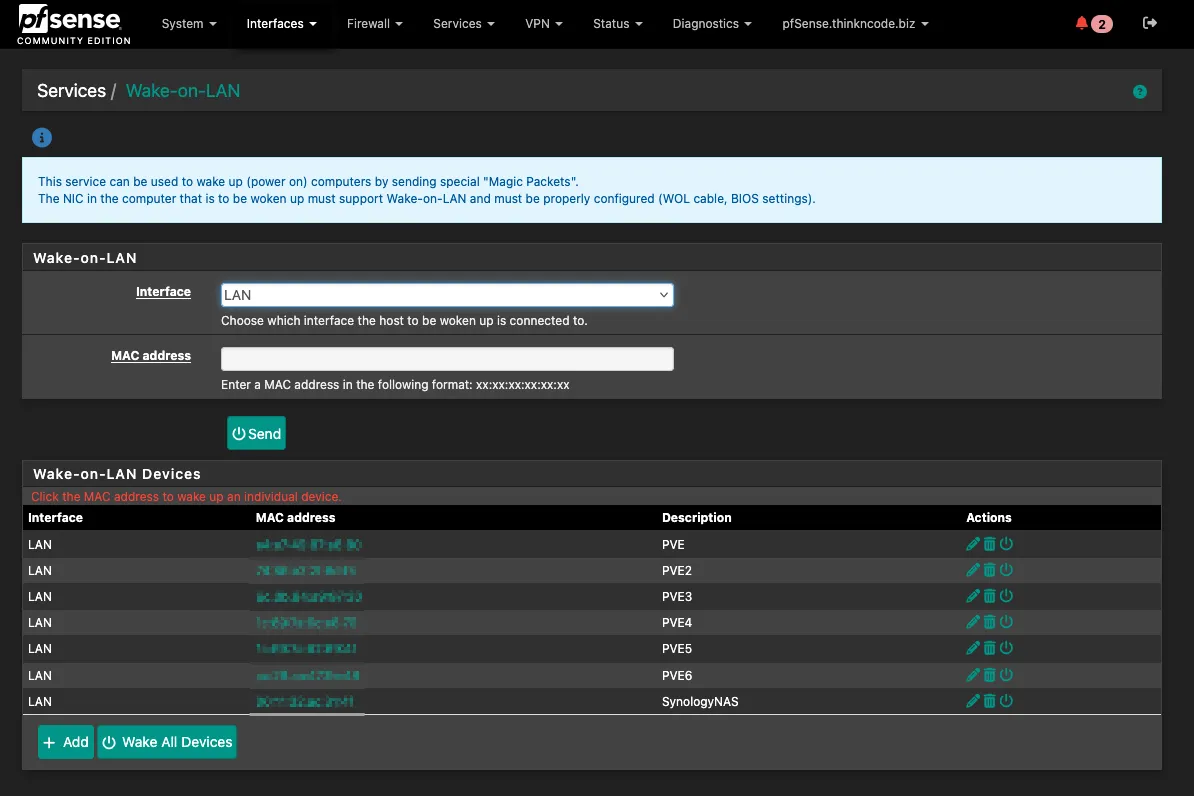Image resolution: width=1194 pixels, height=796 pixels.
Task: Wake PVE6 with its power icon
Action: tap(1006, 675)
